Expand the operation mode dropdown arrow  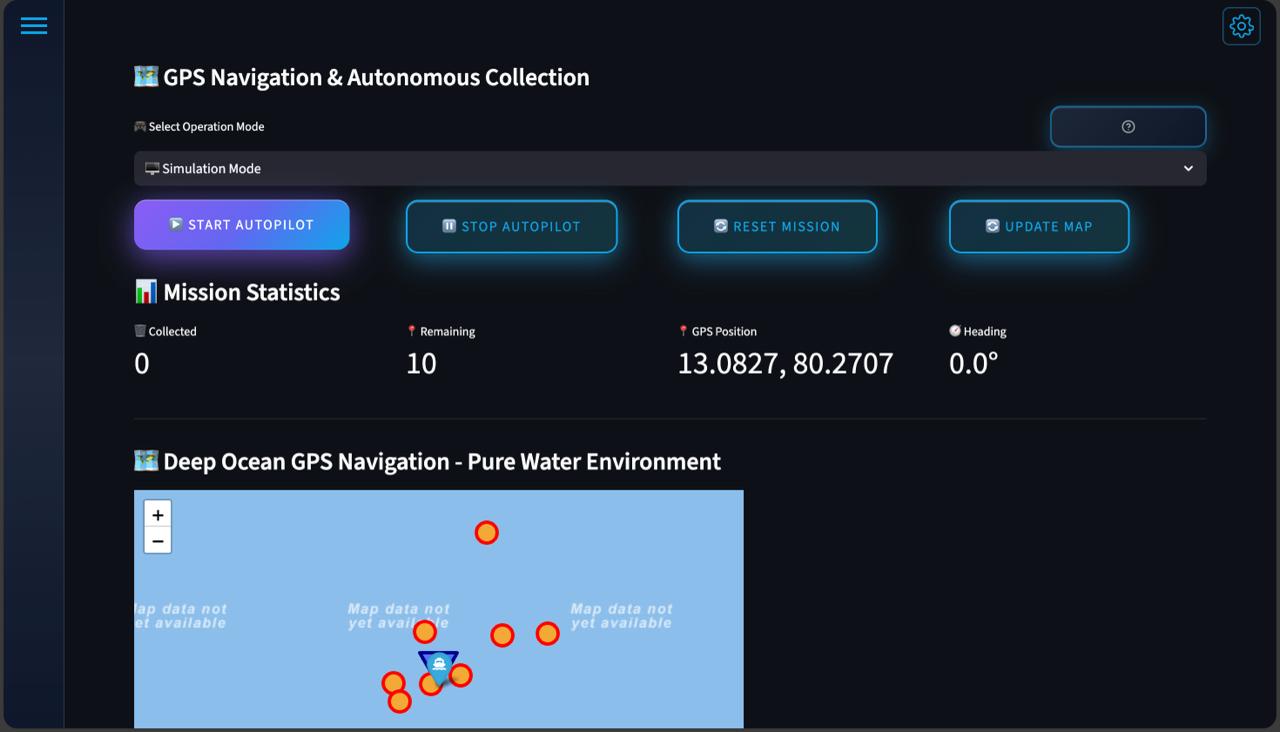tap(1188, 169)
